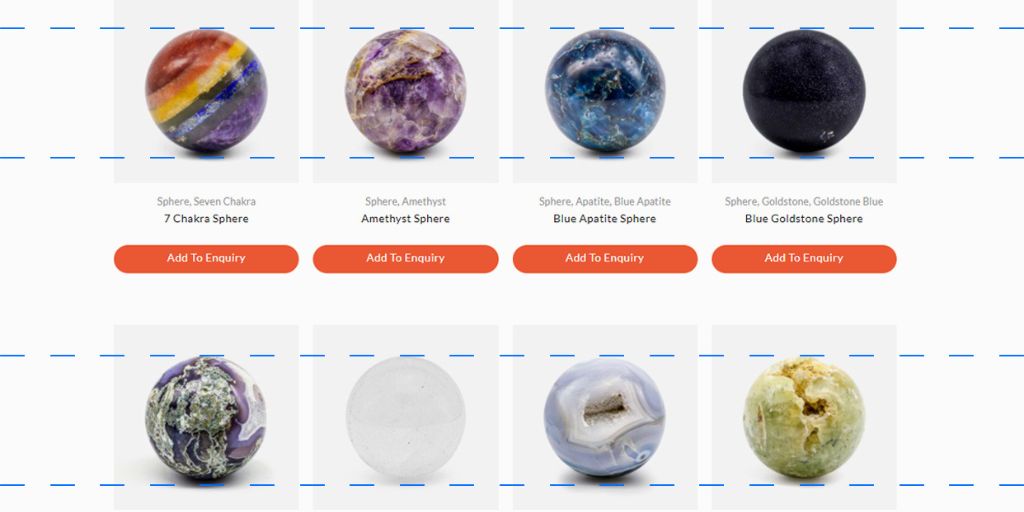View the pale green druzy sphere image
Image resolution: width=1024 pixels, height=512 pixels.
804,418
